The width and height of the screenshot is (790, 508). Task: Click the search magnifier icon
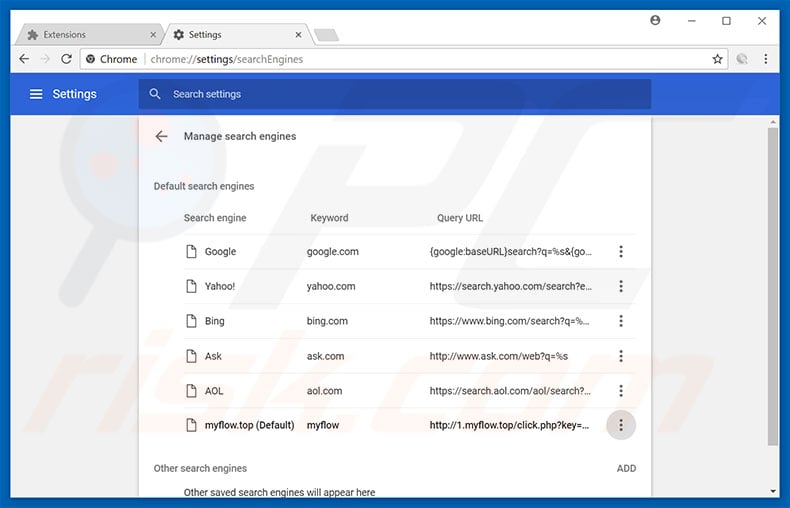pyautogui.click(x=155, y=94)
